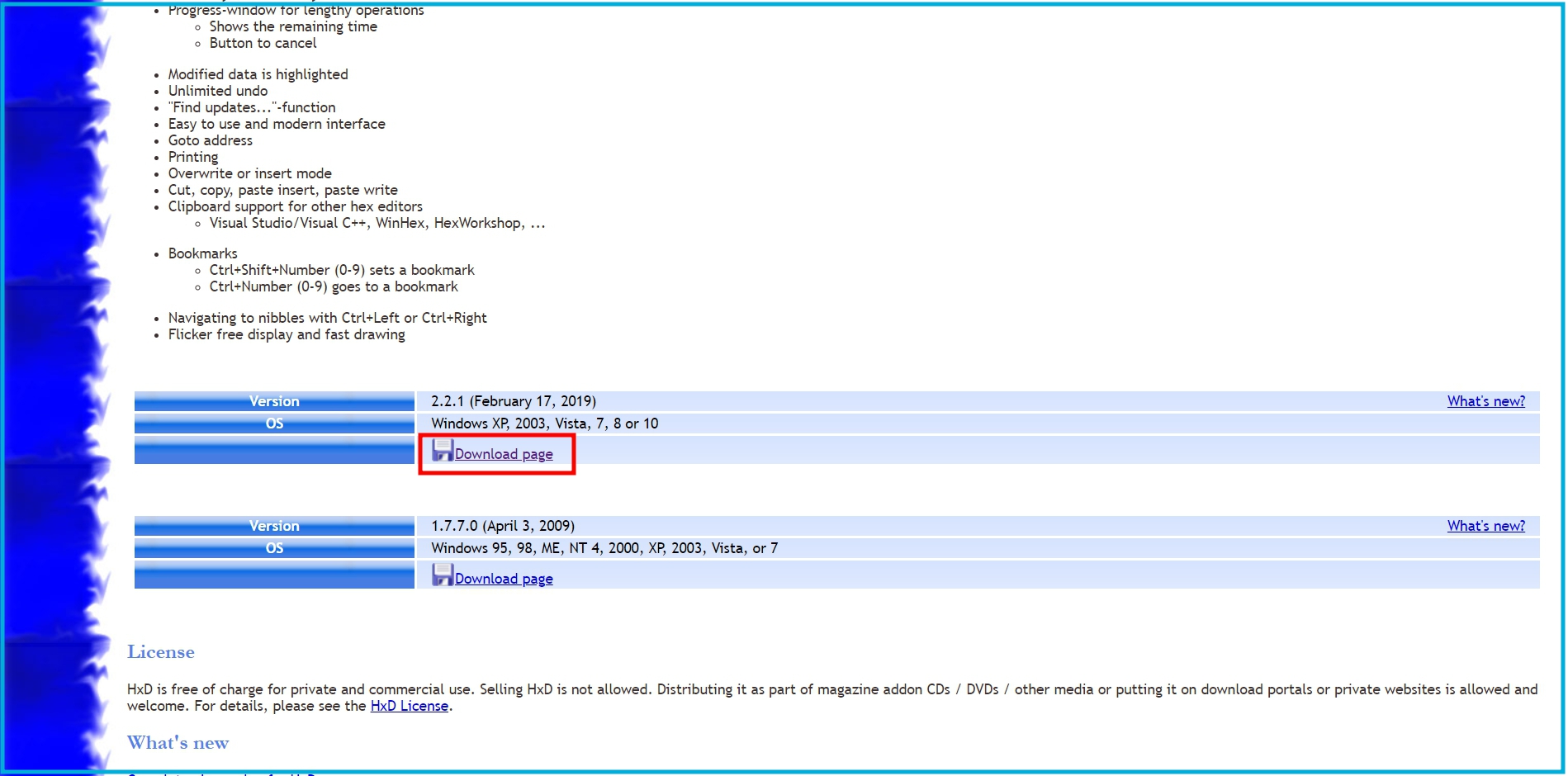Click OS header cell above 2.2.1 download
The image size is (1568, 776).
pyautogui.click(x=274, y=423)
